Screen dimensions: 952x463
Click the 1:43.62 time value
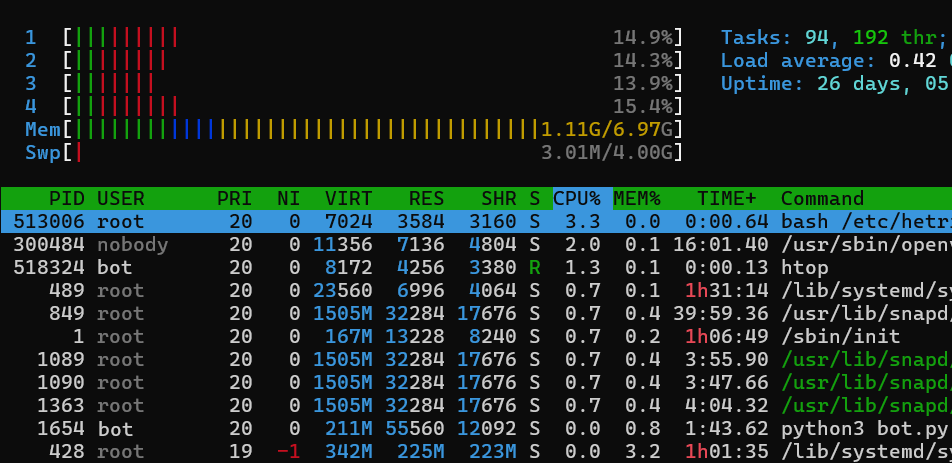[727, 429]
